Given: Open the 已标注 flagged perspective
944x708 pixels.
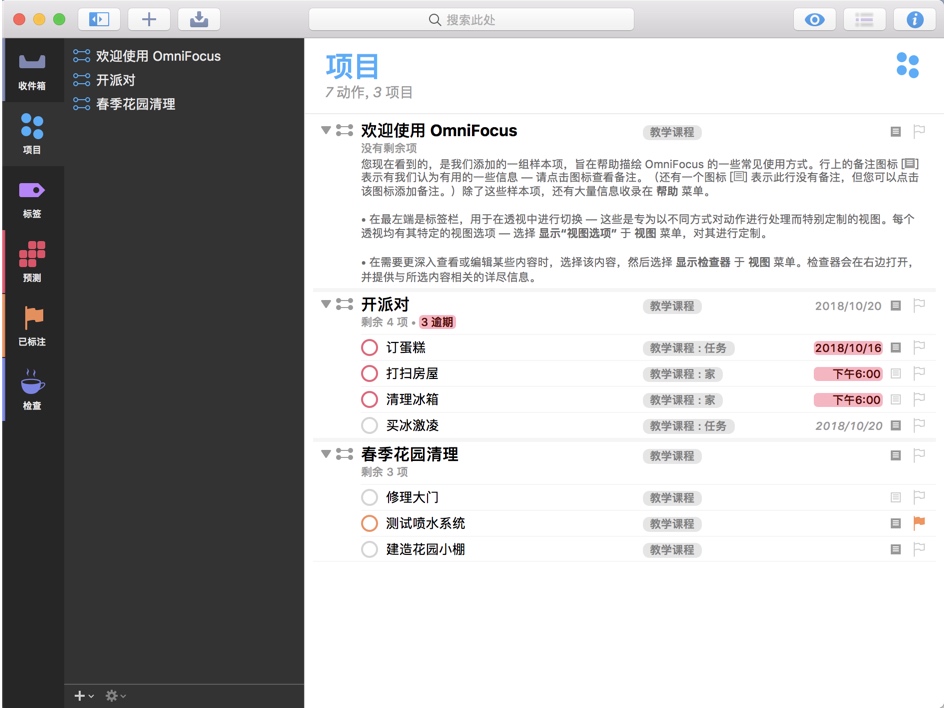Looking at the screenshot, I should pyautogui.click(x=32, y=326).
